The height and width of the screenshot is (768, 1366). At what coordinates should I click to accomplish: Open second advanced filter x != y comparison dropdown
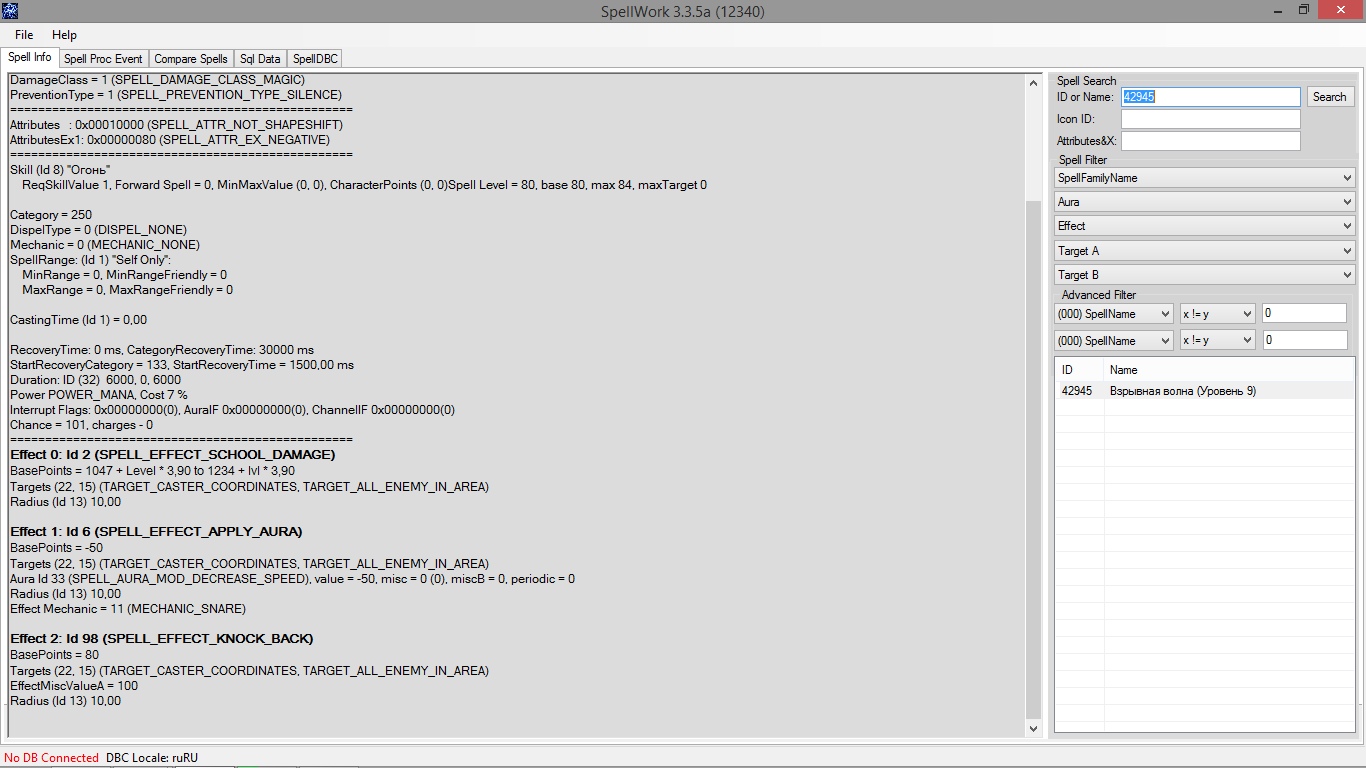point(1217,341)
